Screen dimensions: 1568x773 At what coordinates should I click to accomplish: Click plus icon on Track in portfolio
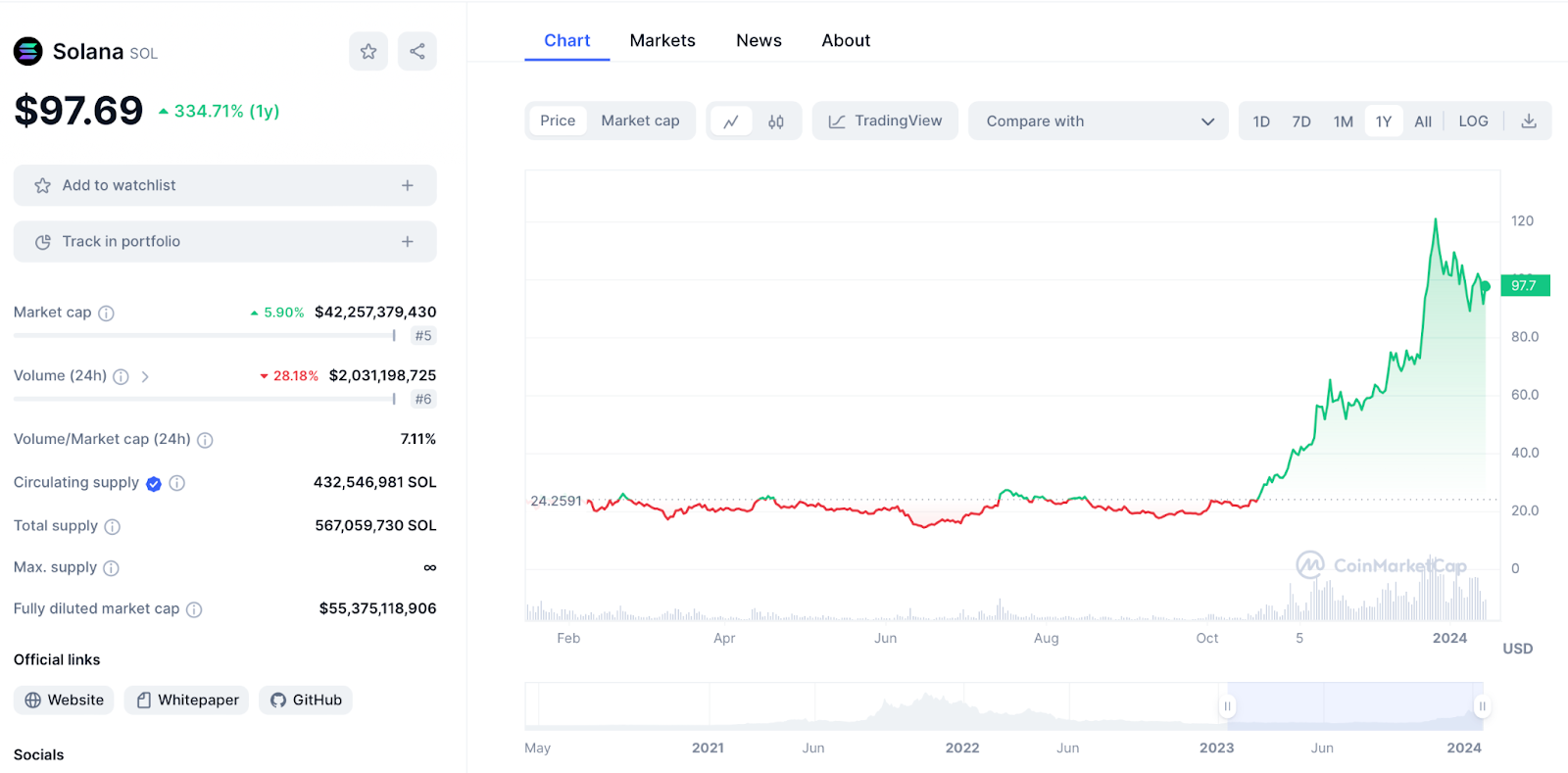pyautogui.click(x=408, y=241)
